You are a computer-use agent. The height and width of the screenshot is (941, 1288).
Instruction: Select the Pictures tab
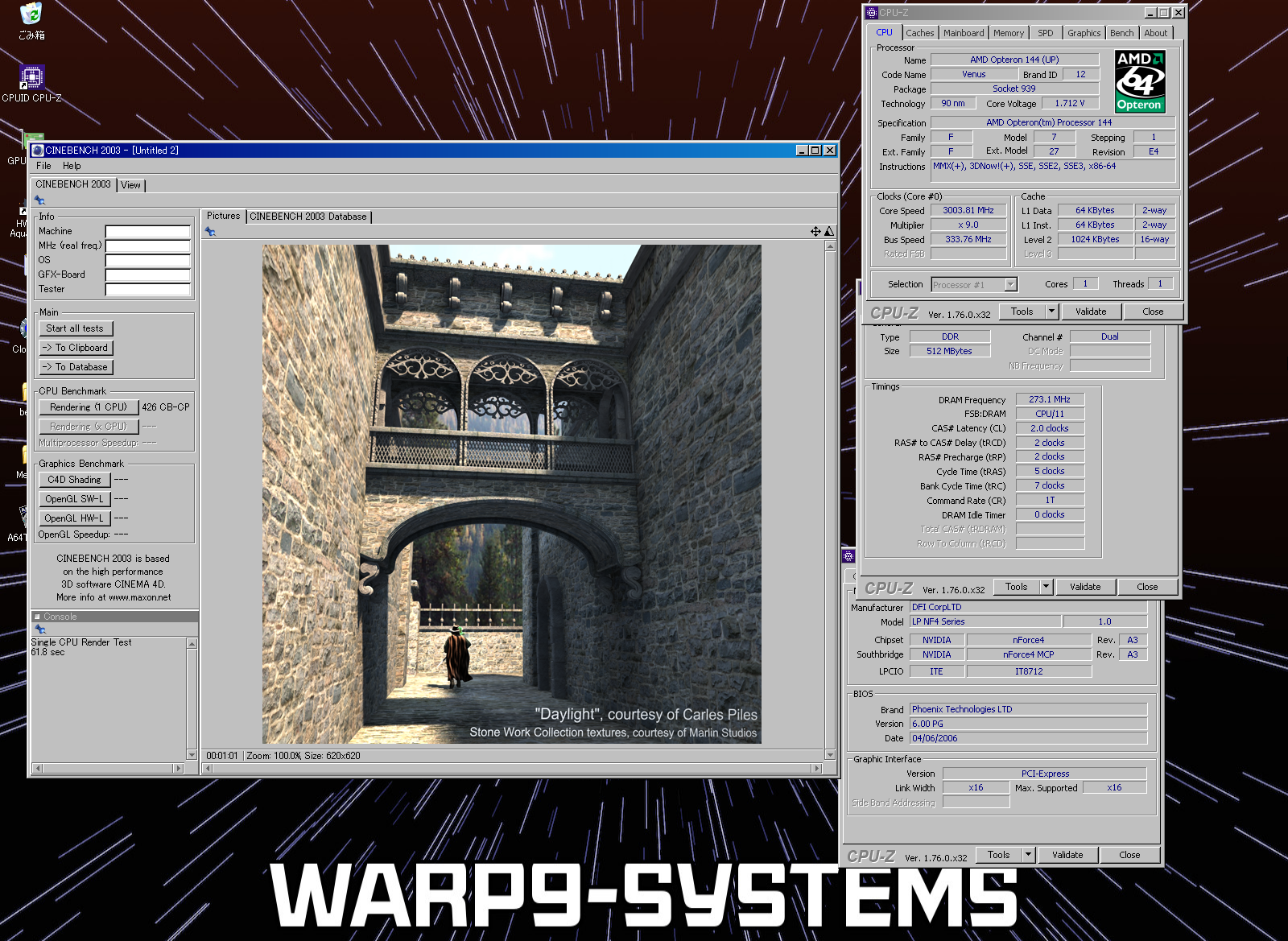click(x=223, y=216)
